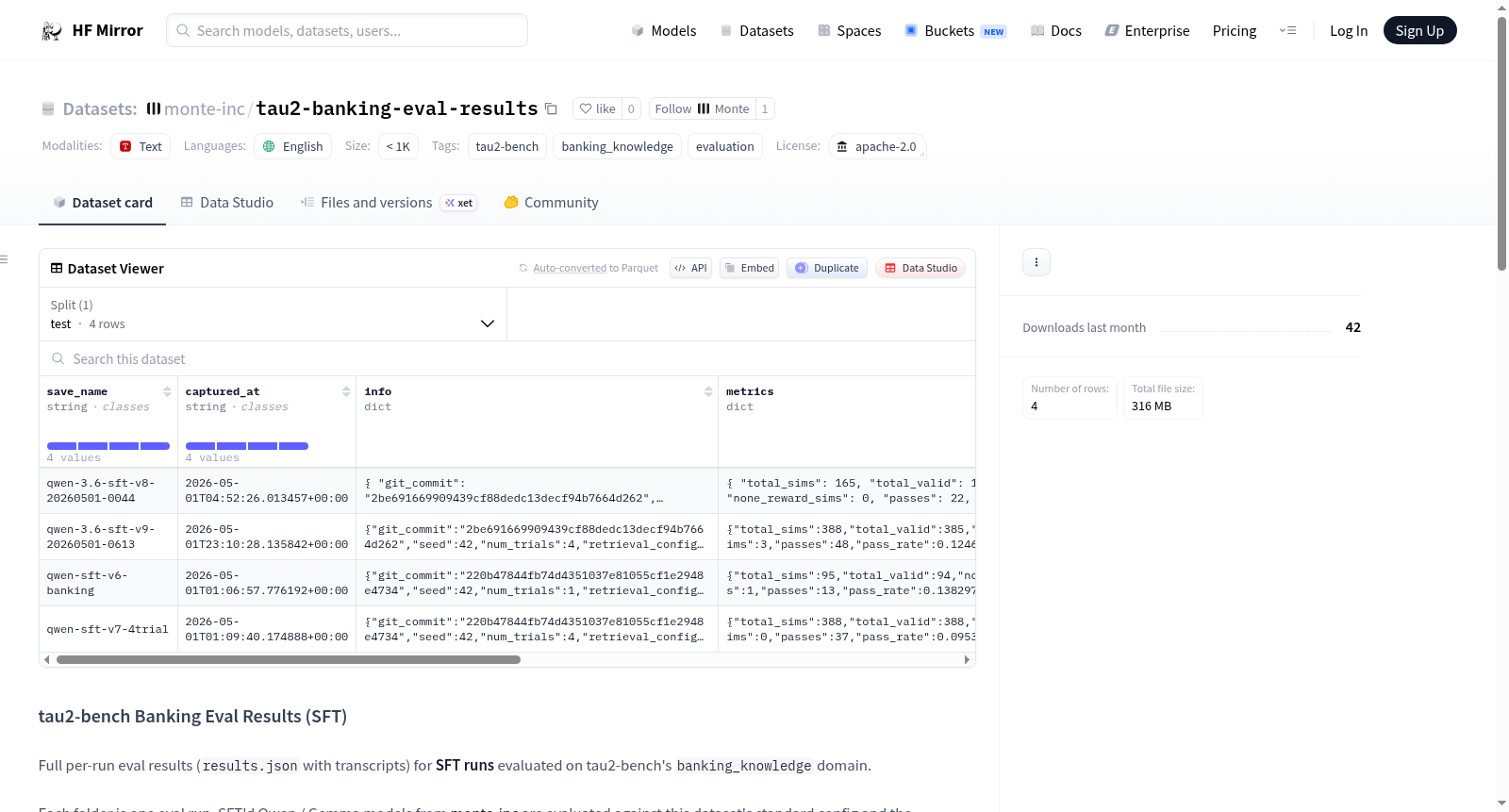Click the search magnifier in dataset search
The image size is (1509, 812).
coord(58,359)
